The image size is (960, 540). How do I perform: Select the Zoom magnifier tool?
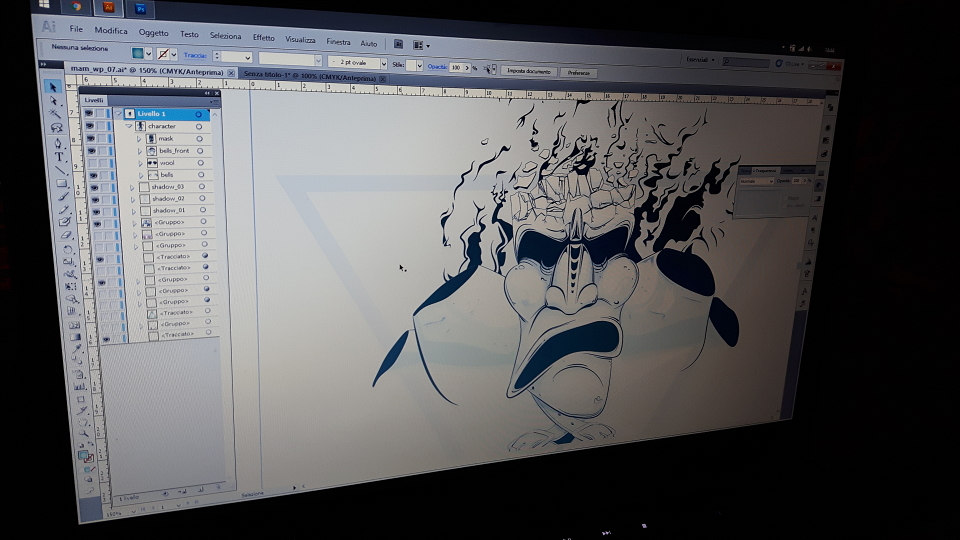click(84, 433)
